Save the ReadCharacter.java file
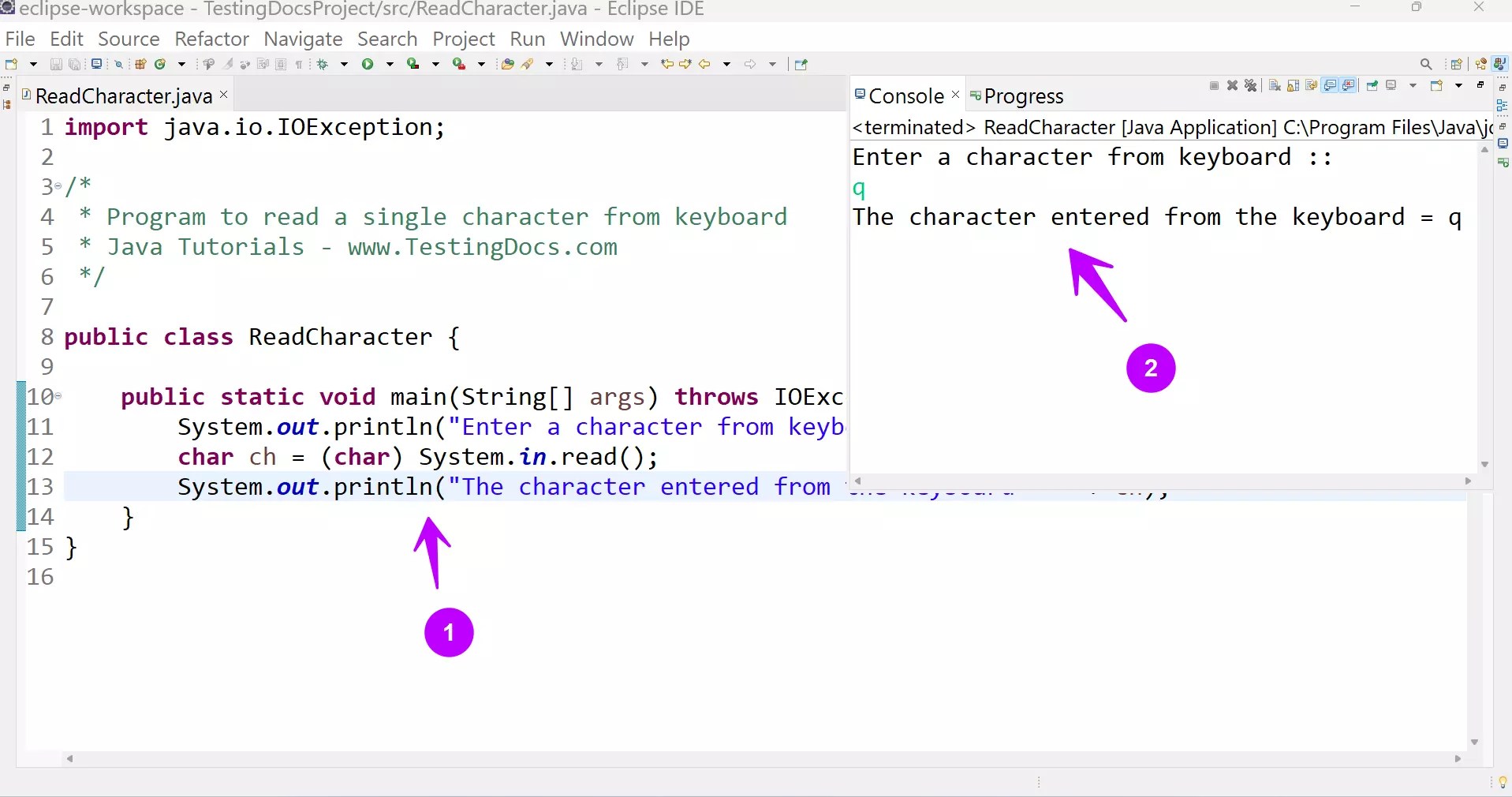 [x=56, y=64]
